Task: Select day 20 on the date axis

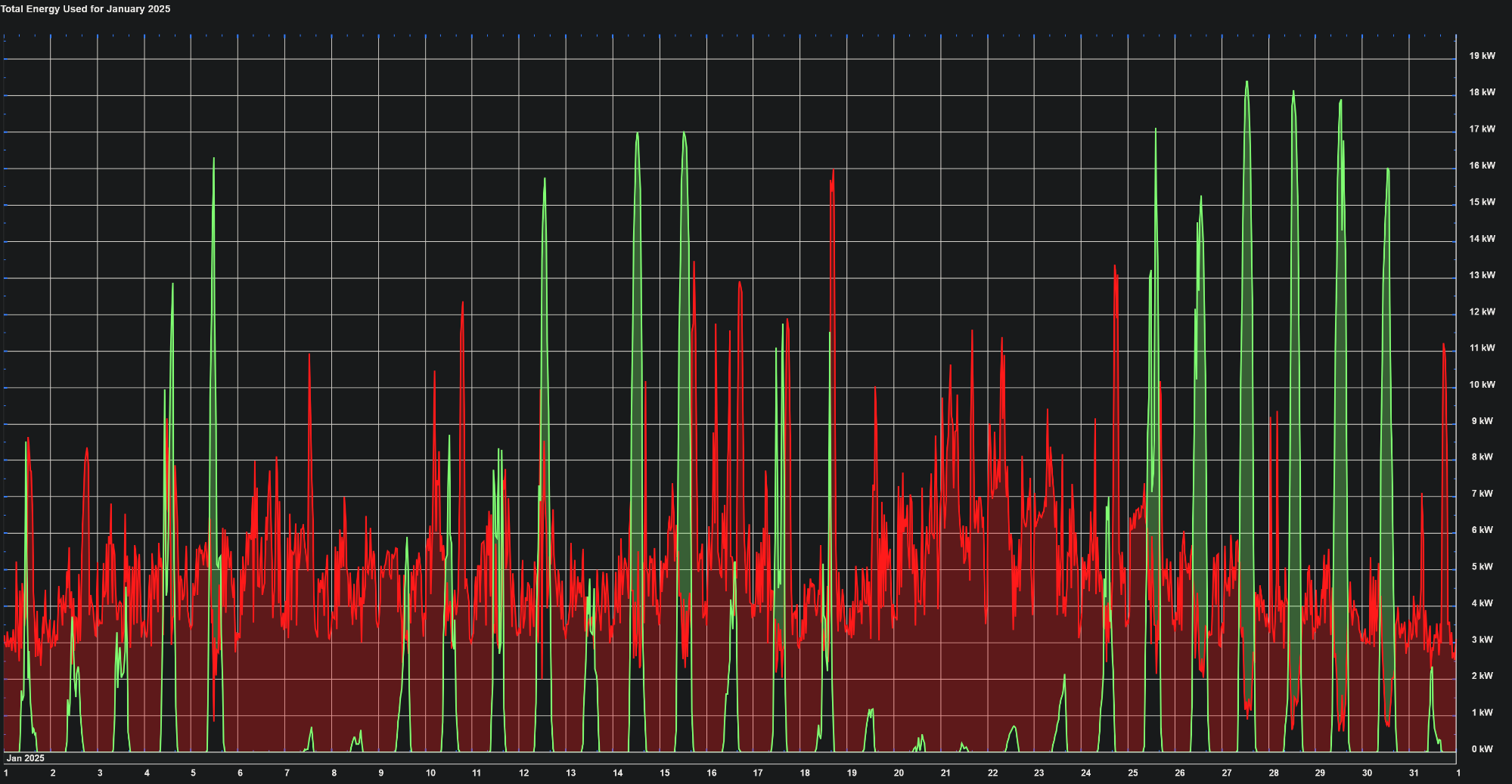Action: [899, 773]
